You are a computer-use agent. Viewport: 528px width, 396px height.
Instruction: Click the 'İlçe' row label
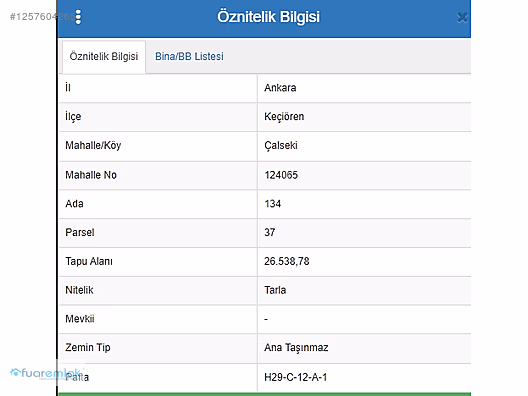point(73,117)
